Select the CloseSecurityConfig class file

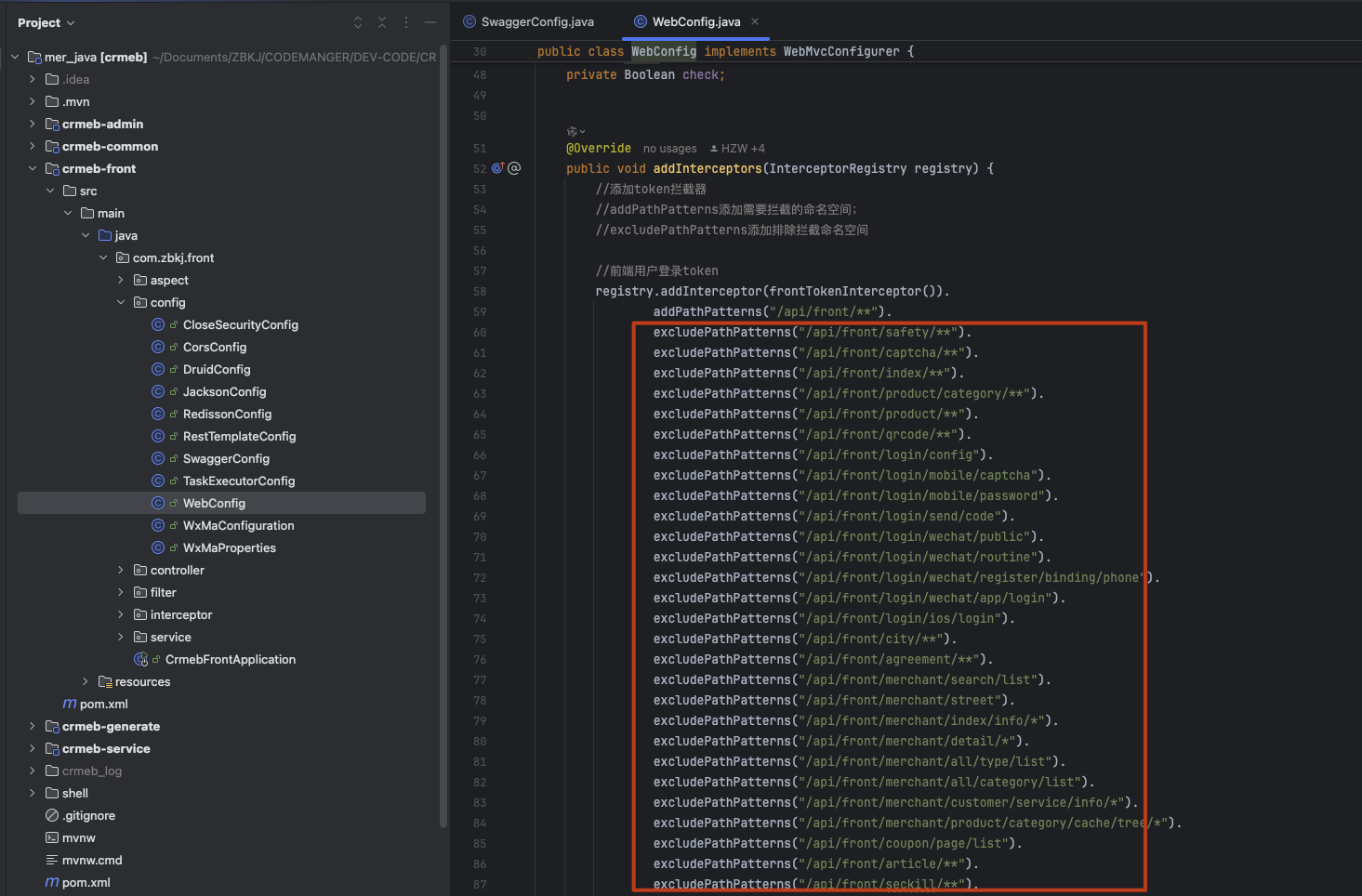click(x=240, y=324)
